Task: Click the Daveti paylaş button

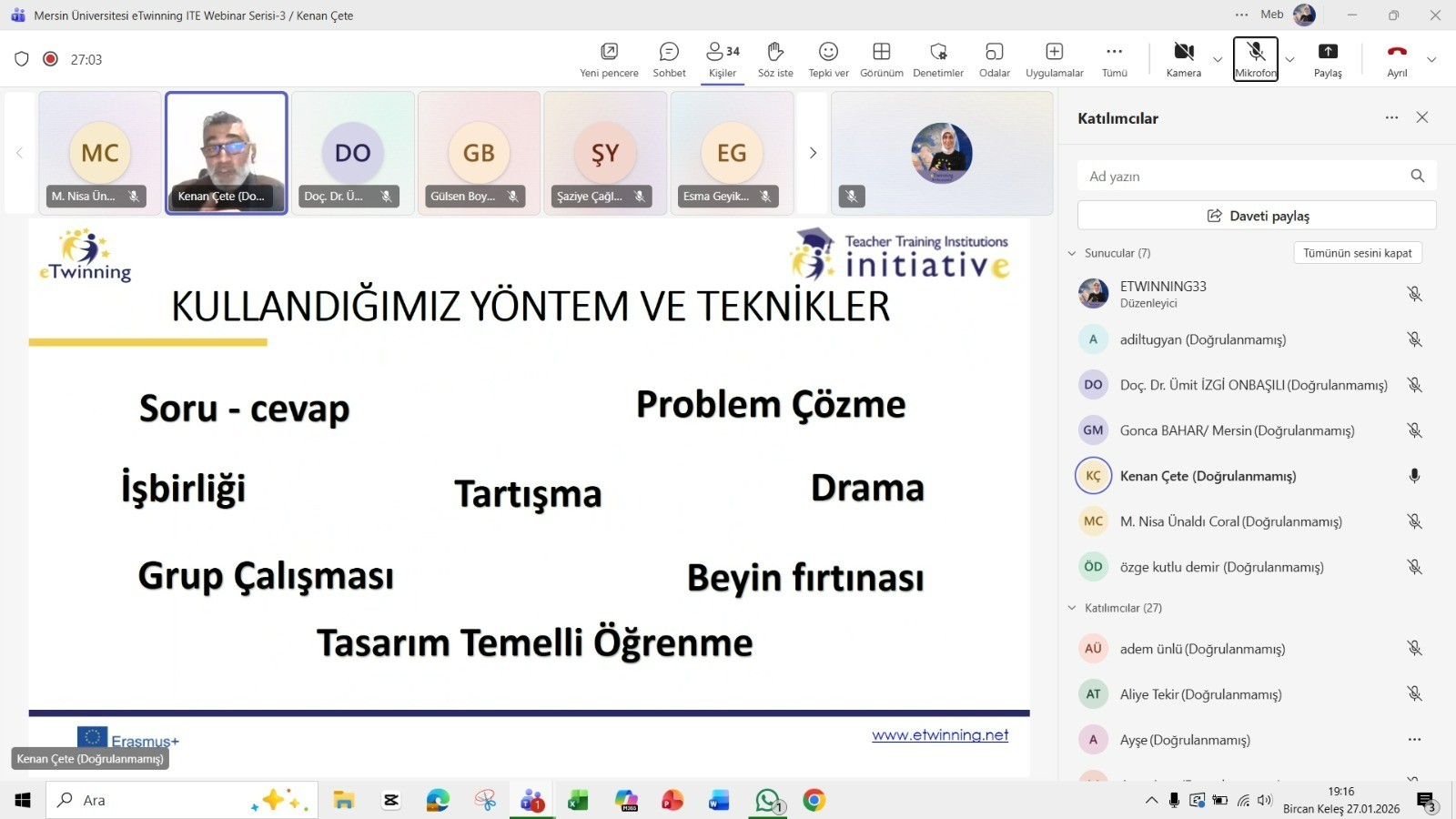Action: (1257, 216)
